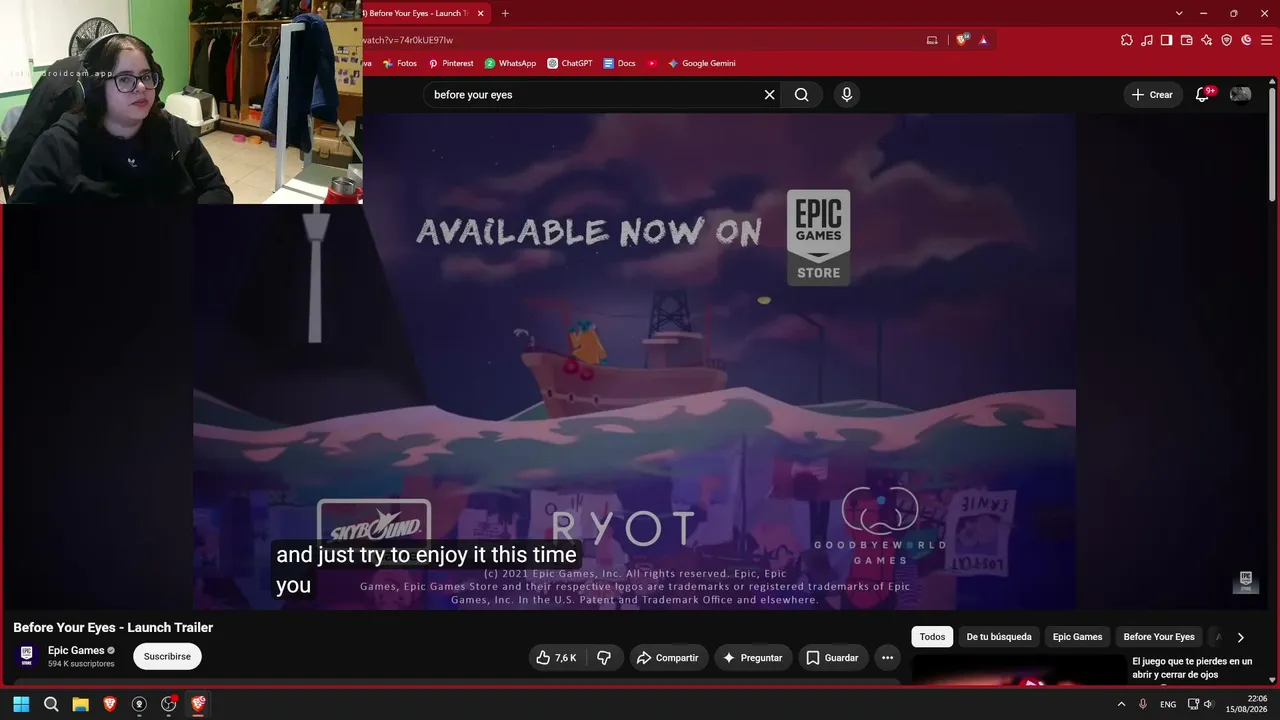Click the video player area

(634, 361)
